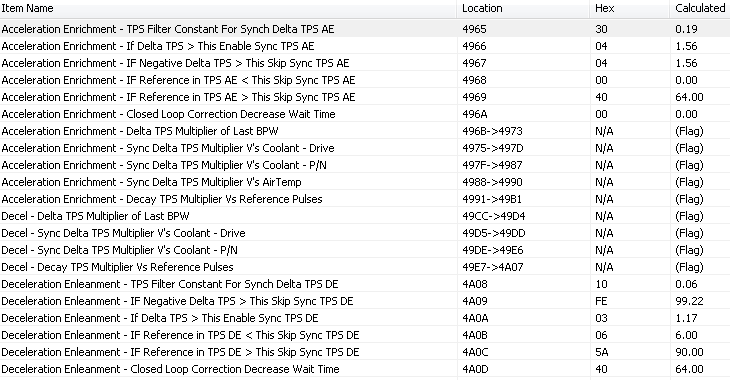Click calculated value 6.00
Screen dimensions: 730x380
(686, 335)
